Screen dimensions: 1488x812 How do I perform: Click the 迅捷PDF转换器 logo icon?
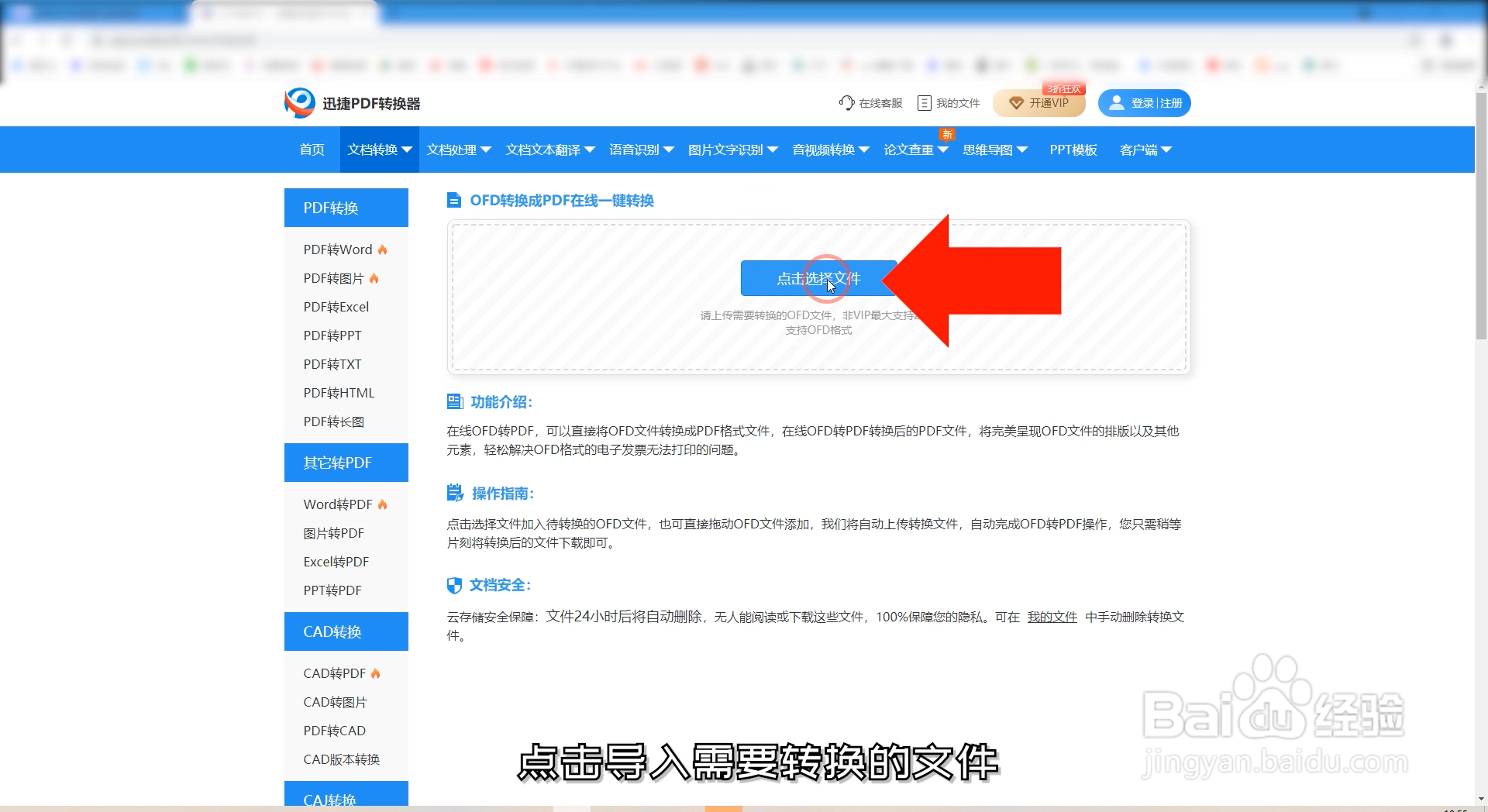(298, 102)
